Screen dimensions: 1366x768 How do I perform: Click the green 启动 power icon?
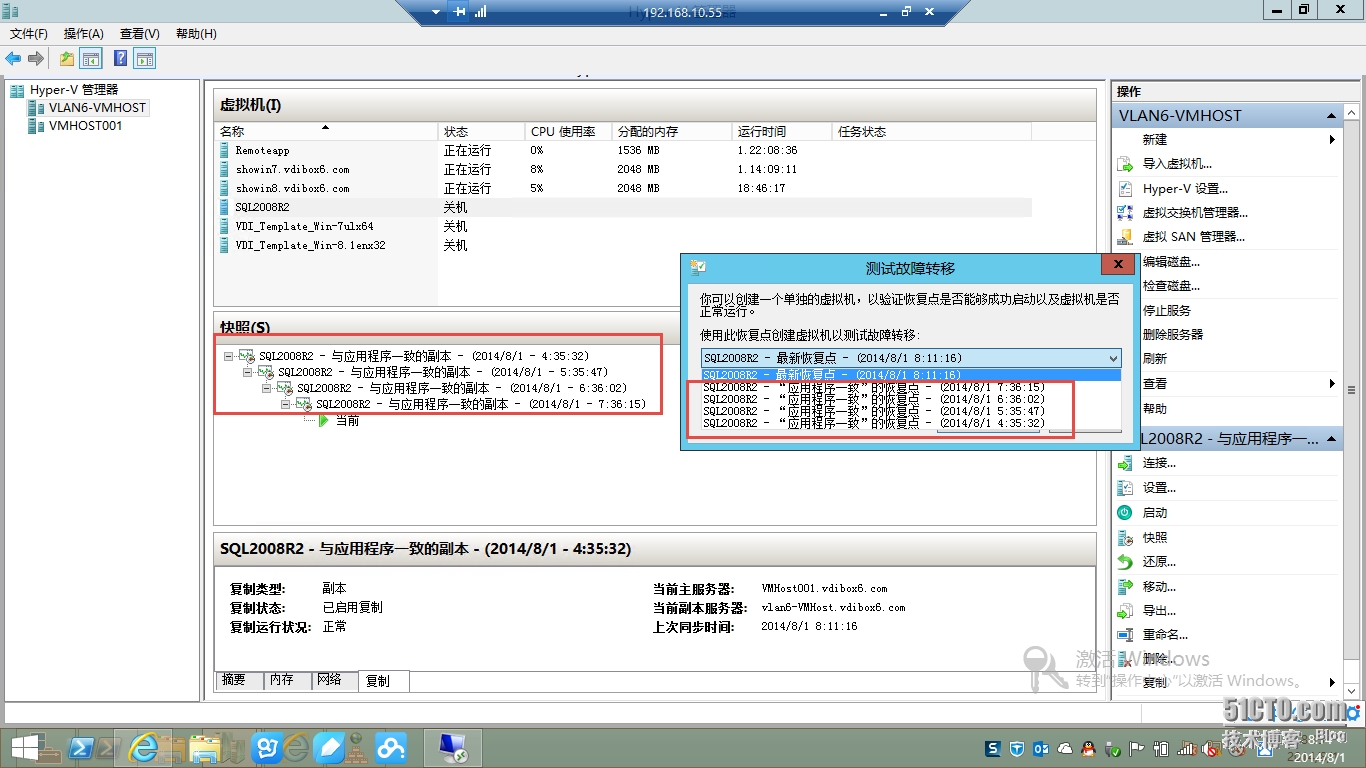click(x=1125, y=512)
